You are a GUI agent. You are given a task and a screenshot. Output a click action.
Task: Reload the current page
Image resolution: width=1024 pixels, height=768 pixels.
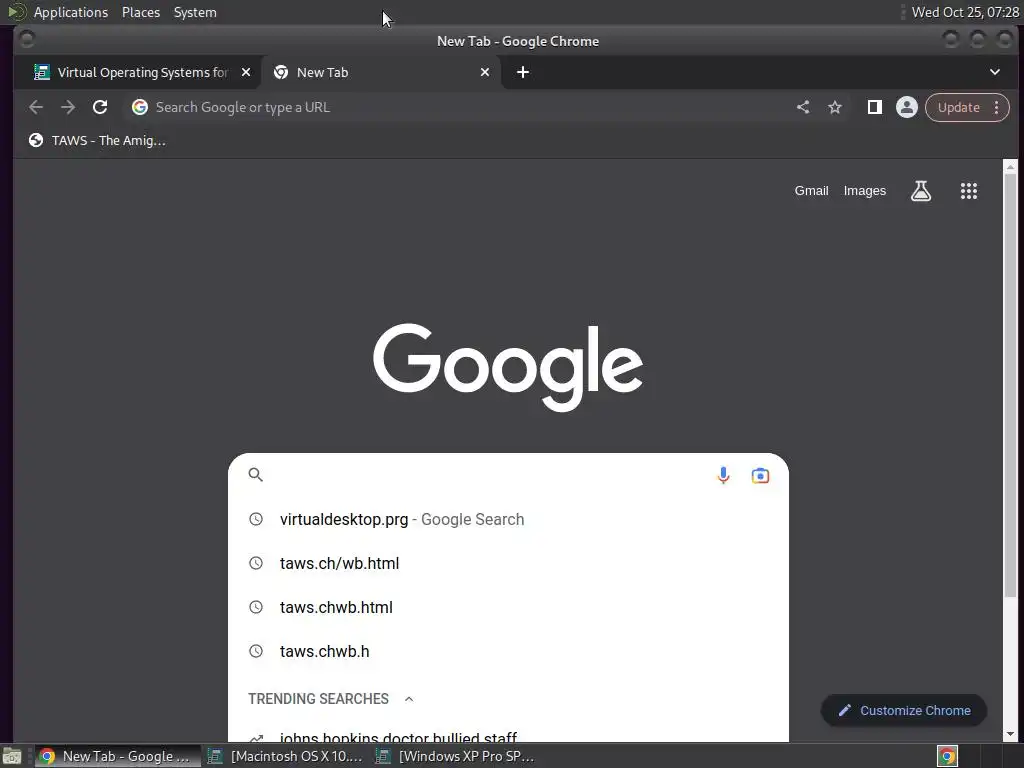(x=100, y=107)
